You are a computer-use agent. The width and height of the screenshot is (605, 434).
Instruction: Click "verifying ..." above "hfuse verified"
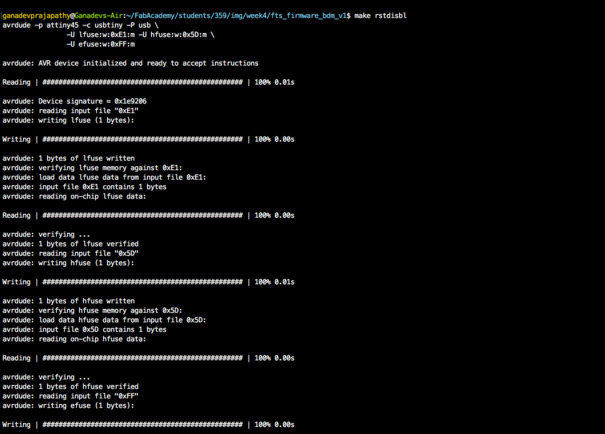coord(64,377)
